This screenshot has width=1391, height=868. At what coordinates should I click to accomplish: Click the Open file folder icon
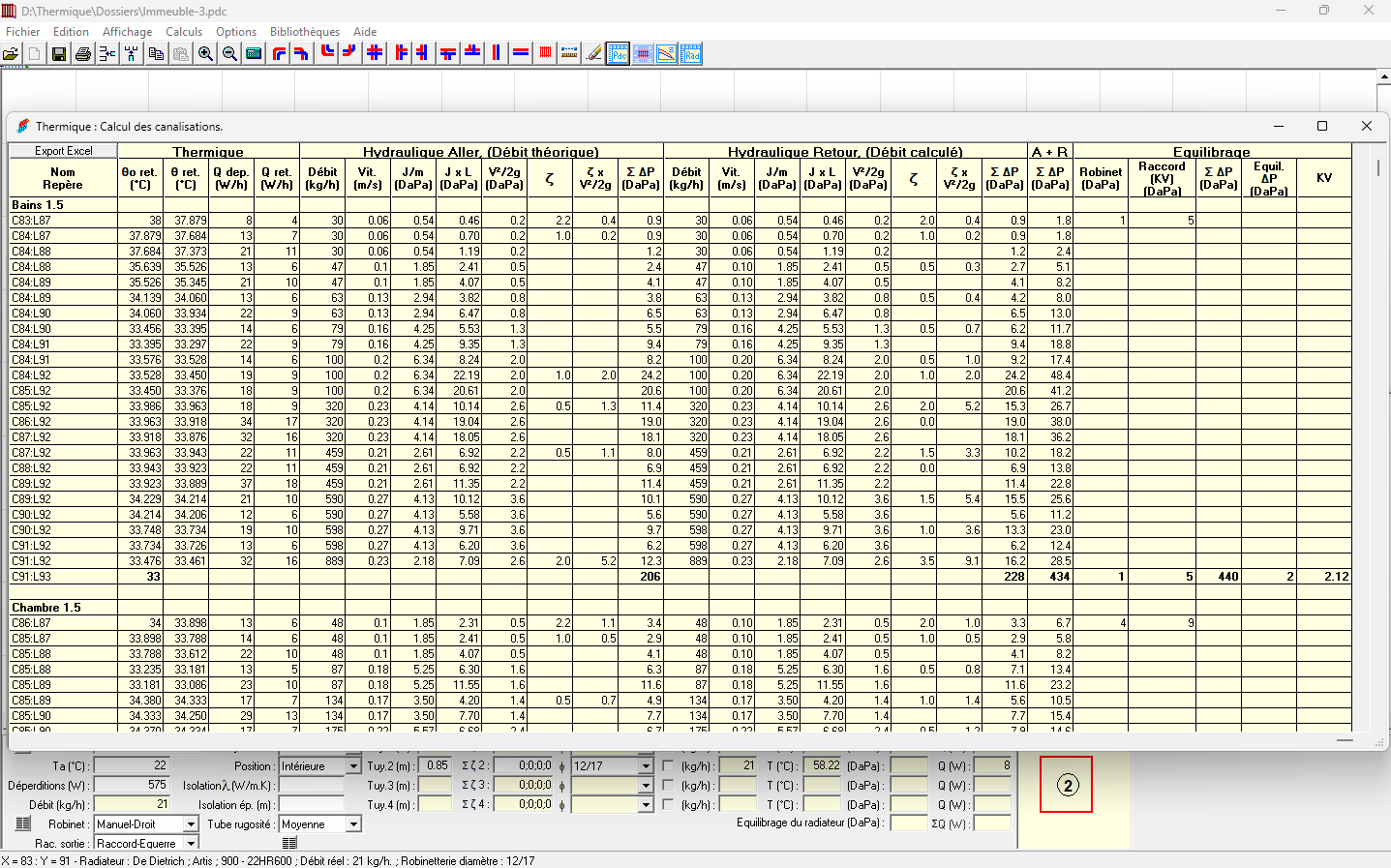[11, 54]
